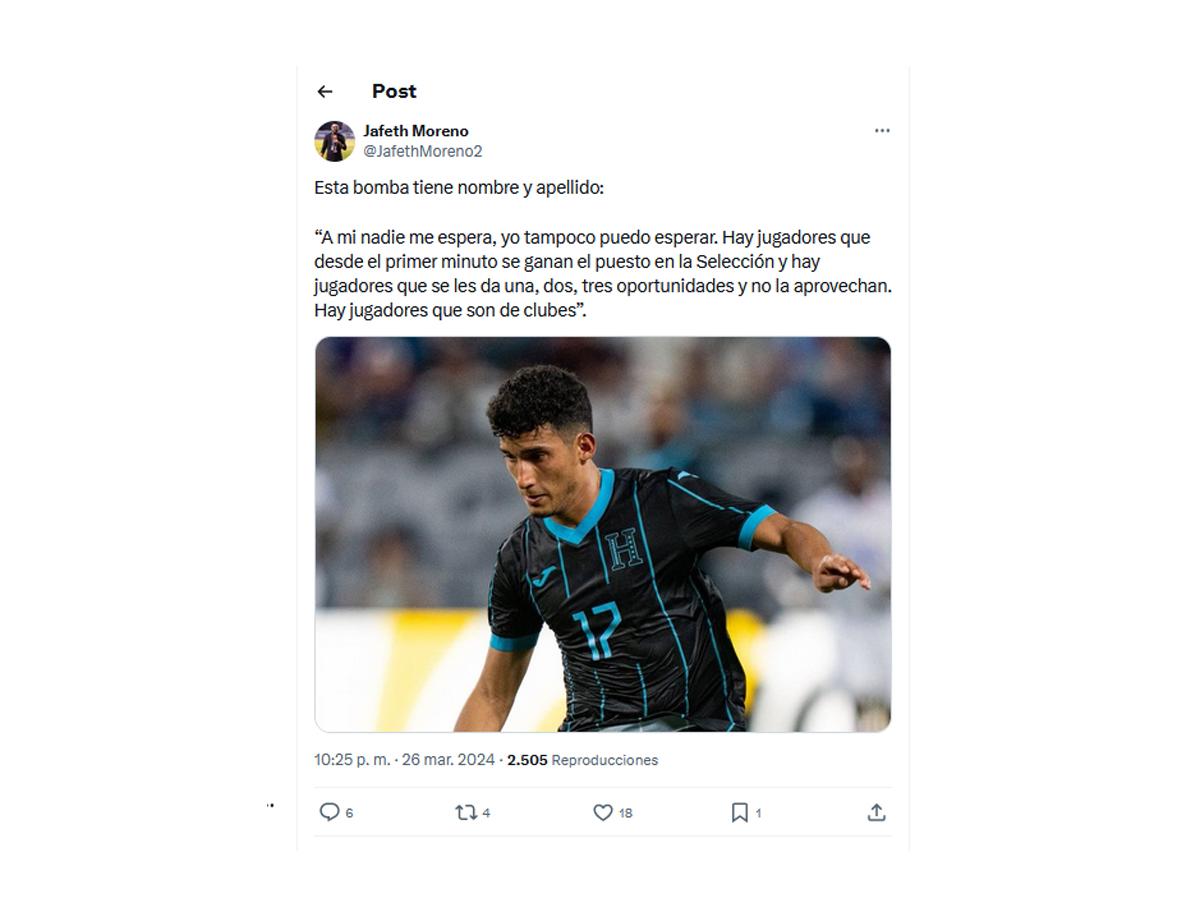Viewport: 1200px width, 900px height.
Task: View likes by clicking the count 18
Action: coord(622,813)
